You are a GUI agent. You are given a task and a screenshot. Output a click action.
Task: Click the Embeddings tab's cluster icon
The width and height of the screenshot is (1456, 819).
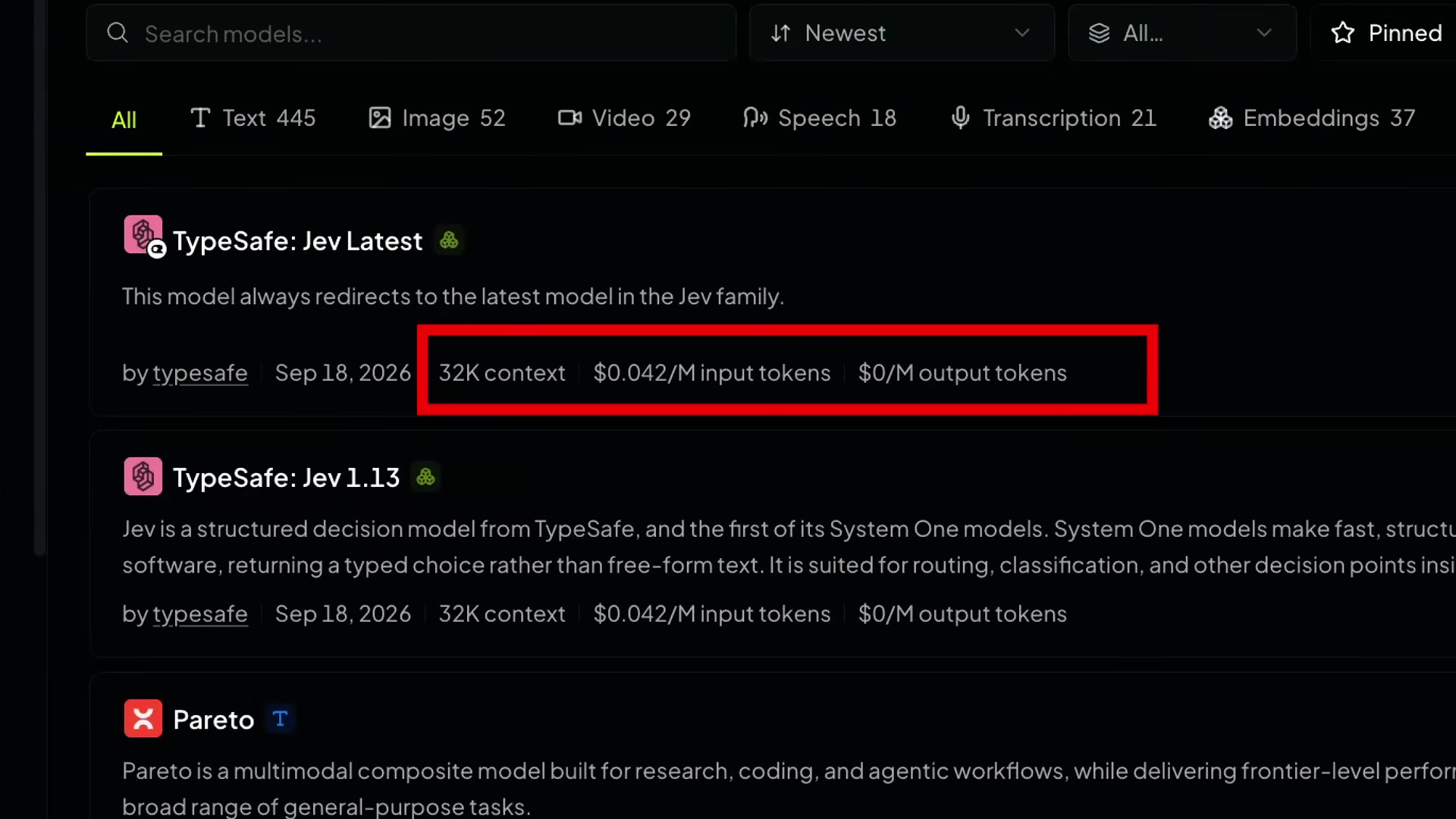pos(1220,118)
